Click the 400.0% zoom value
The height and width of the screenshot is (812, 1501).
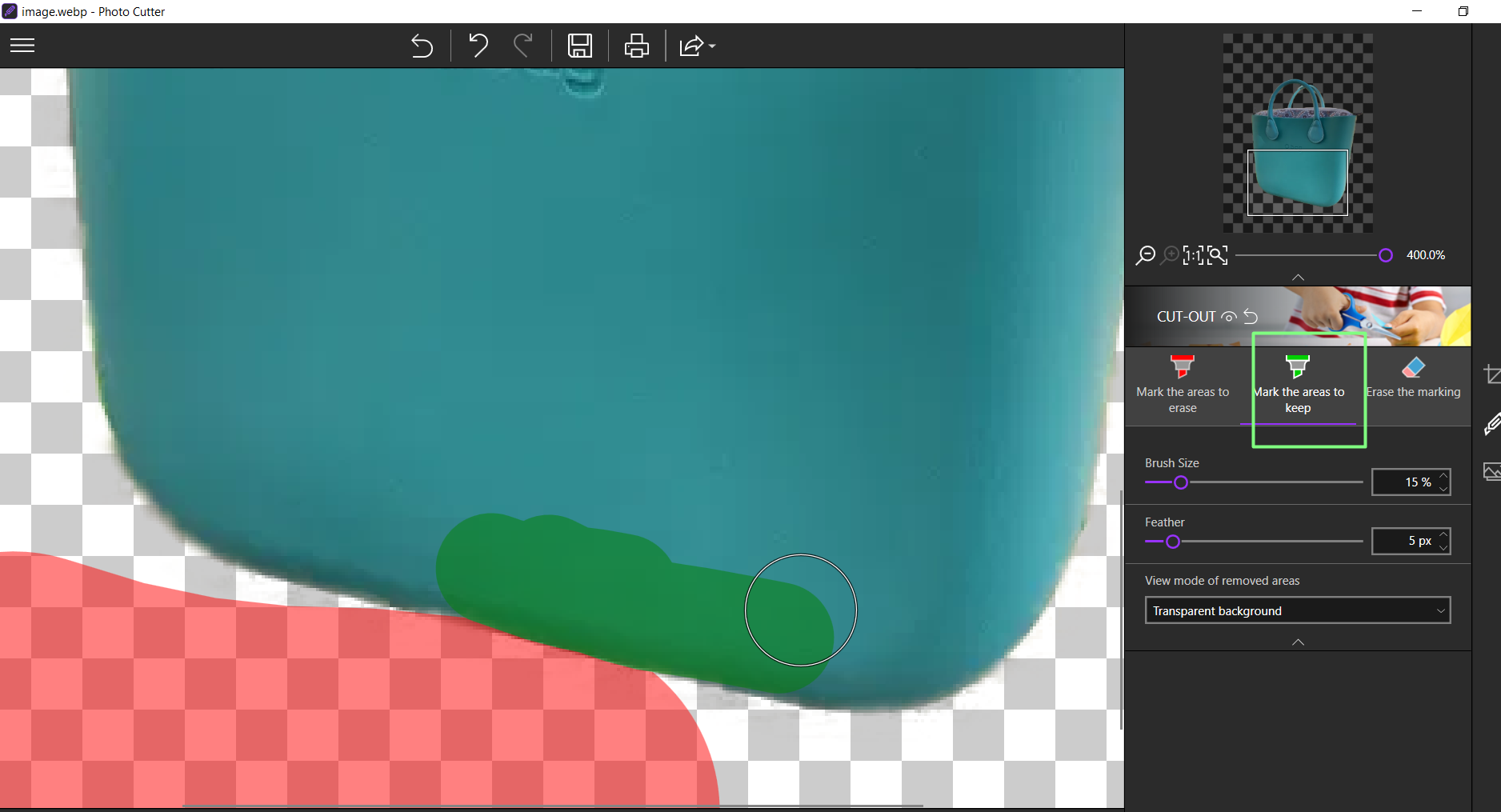point(1426,255)
